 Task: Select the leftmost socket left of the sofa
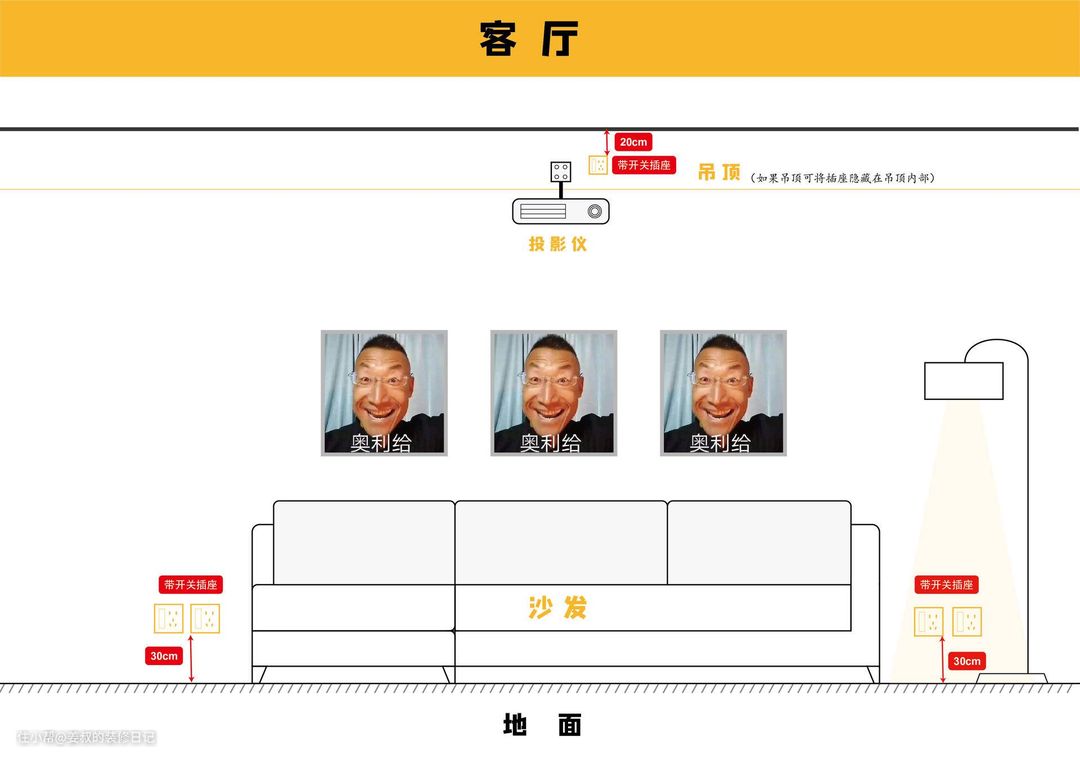click(x=168, y=619)
